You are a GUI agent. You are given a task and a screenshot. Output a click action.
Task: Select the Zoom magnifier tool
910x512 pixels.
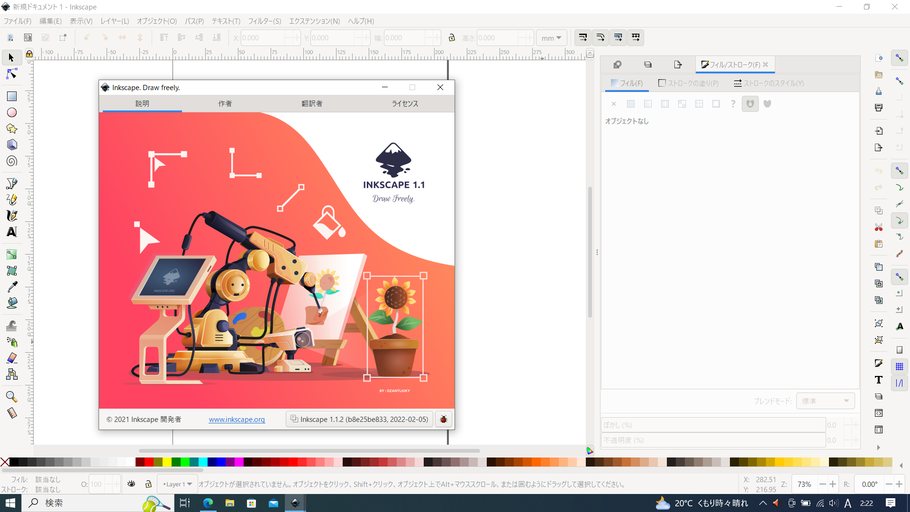(11, 397)
